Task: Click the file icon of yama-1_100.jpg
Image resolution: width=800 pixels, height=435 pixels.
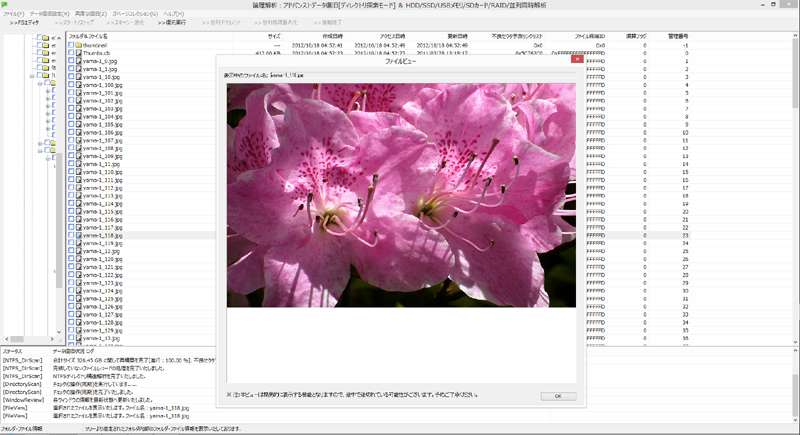Action: pos(79,85)
